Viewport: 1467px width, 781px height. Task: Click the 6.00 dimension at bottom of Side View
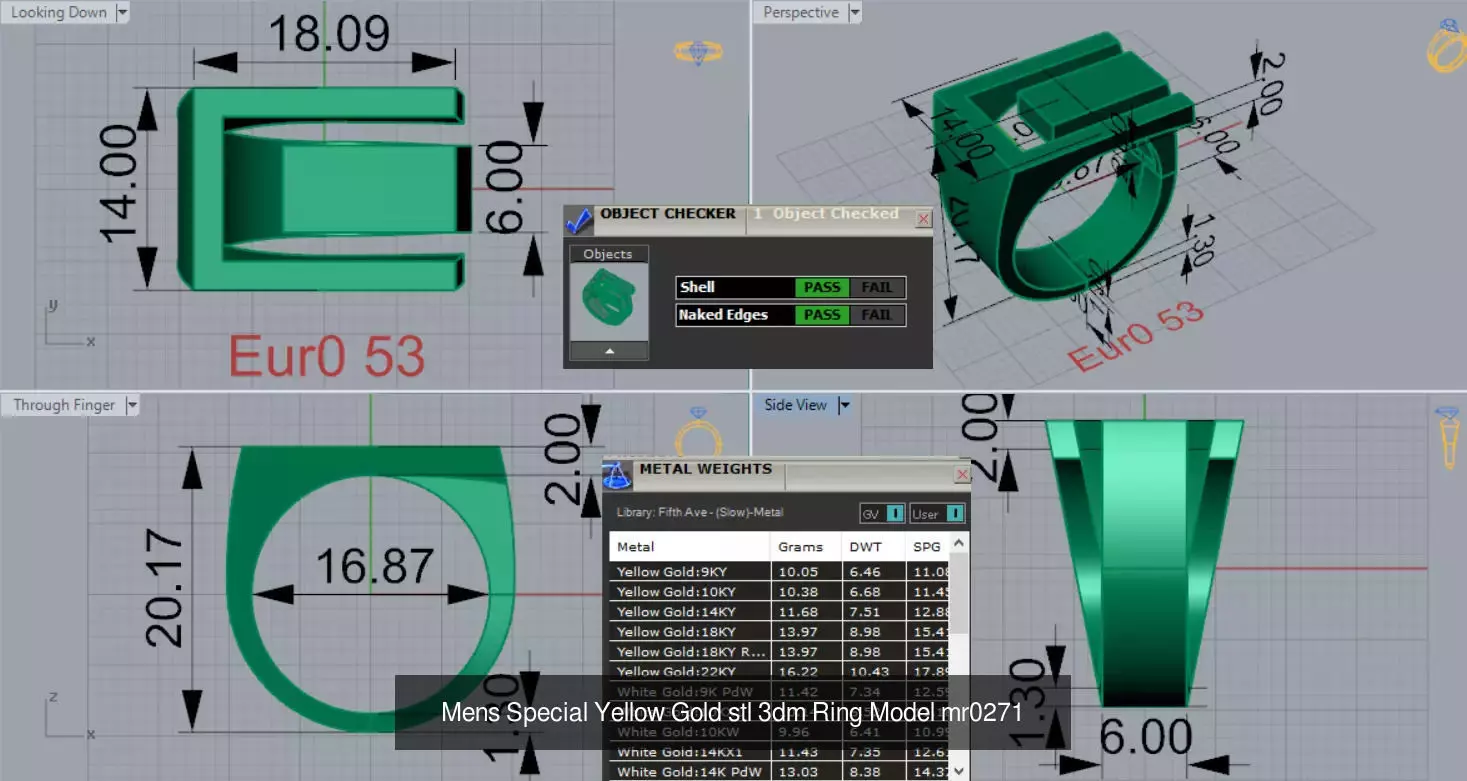click(1145, 738)
